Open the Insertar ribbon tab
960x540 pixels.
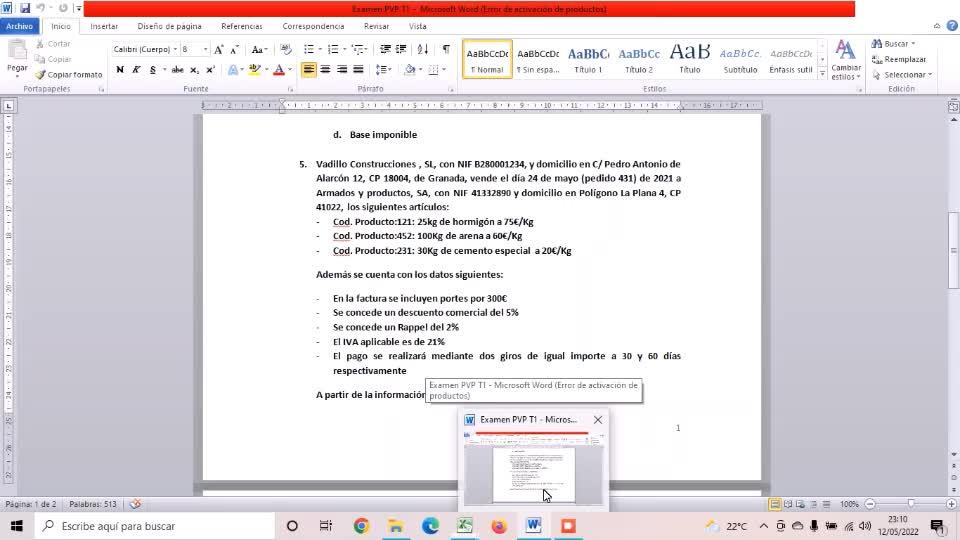pyautogui.click(x=104, y=26)
